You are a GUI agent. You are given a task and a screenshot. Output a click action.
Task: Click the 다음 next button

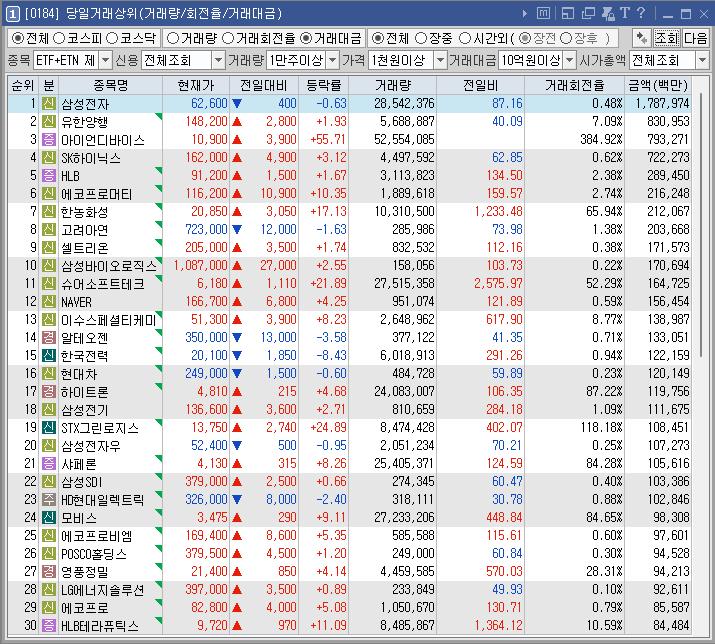click(695, 38)
